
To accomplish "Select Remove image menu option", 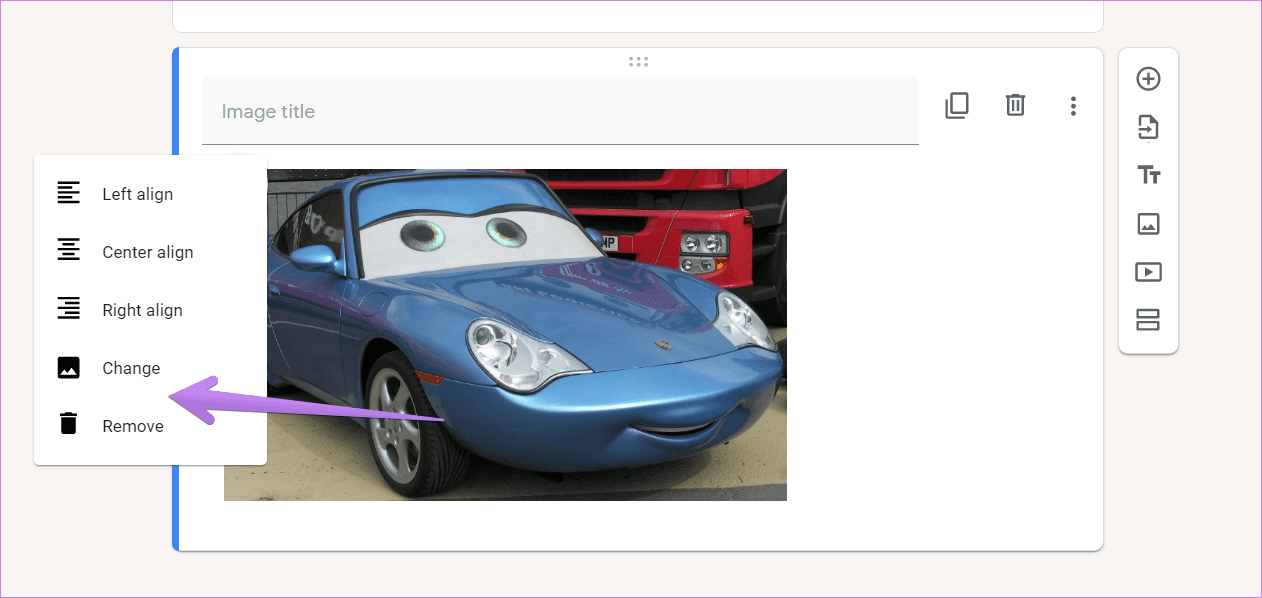I will click(x=150, y=426).
